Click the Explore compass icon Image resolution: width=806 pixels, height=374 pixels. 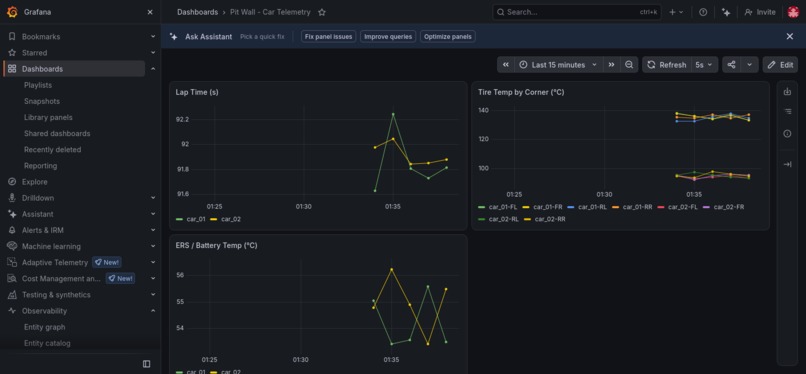(x=12, y=182)
